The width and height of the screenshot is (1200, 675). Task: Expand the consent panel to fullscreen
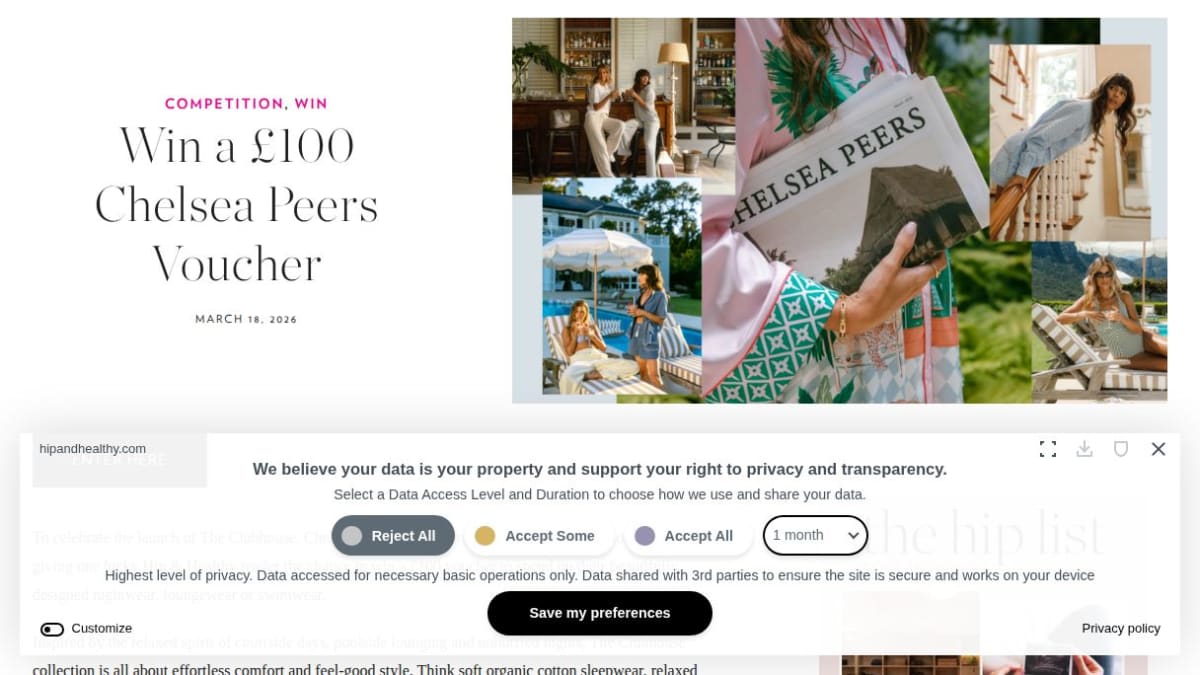1048,449
